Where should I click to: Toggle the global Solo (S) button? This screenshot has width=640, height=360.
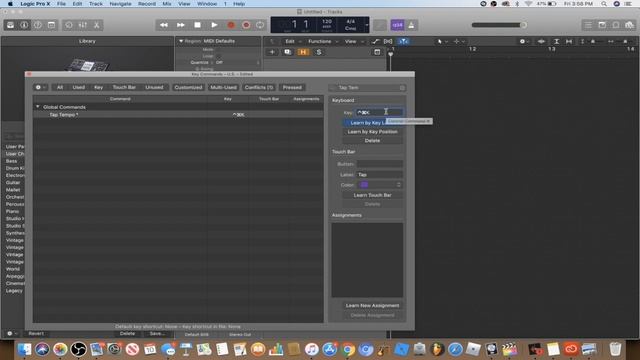click(319, 52)
